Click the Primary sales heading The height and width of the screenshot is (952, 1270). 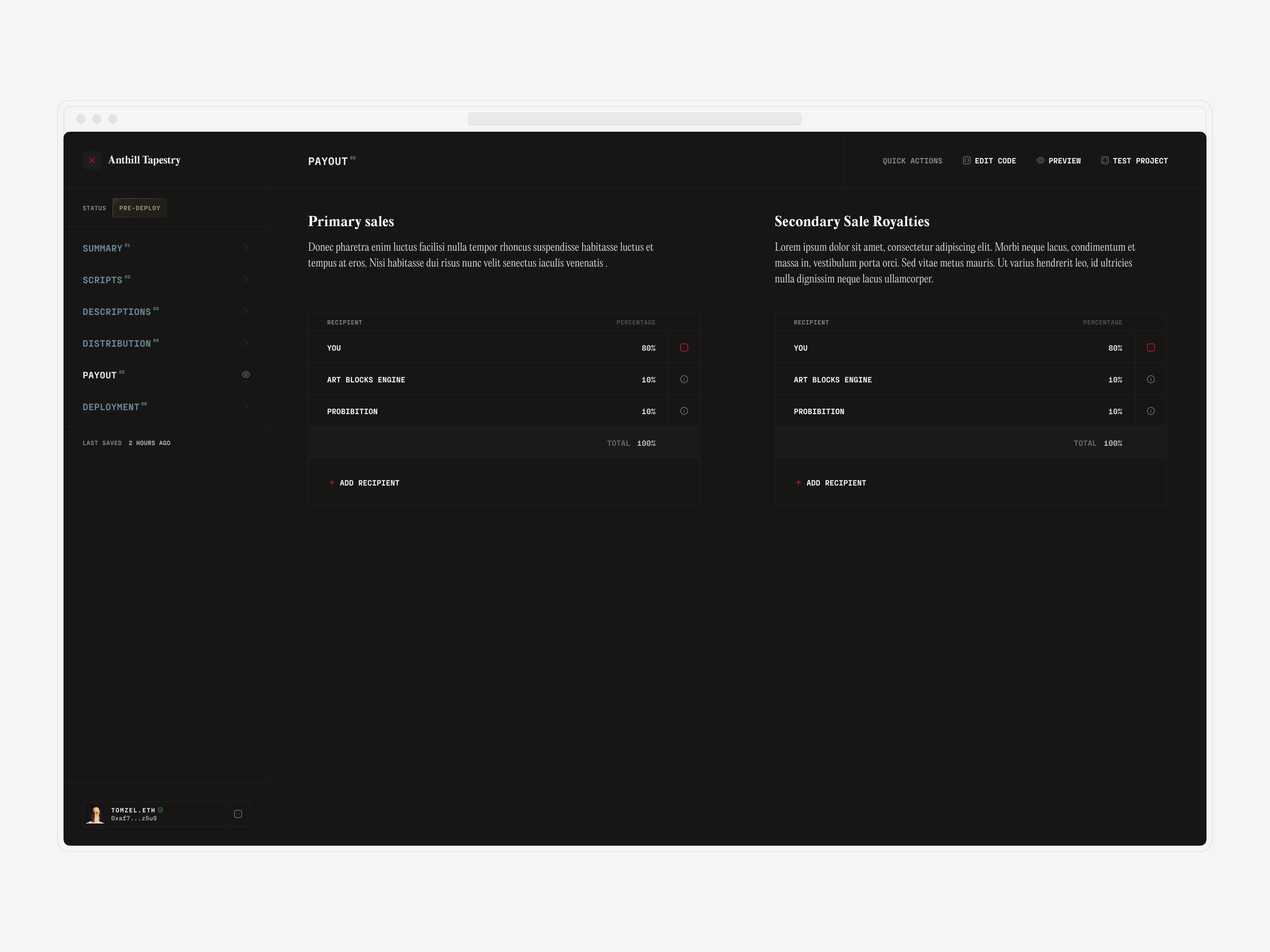pos(351,221)
